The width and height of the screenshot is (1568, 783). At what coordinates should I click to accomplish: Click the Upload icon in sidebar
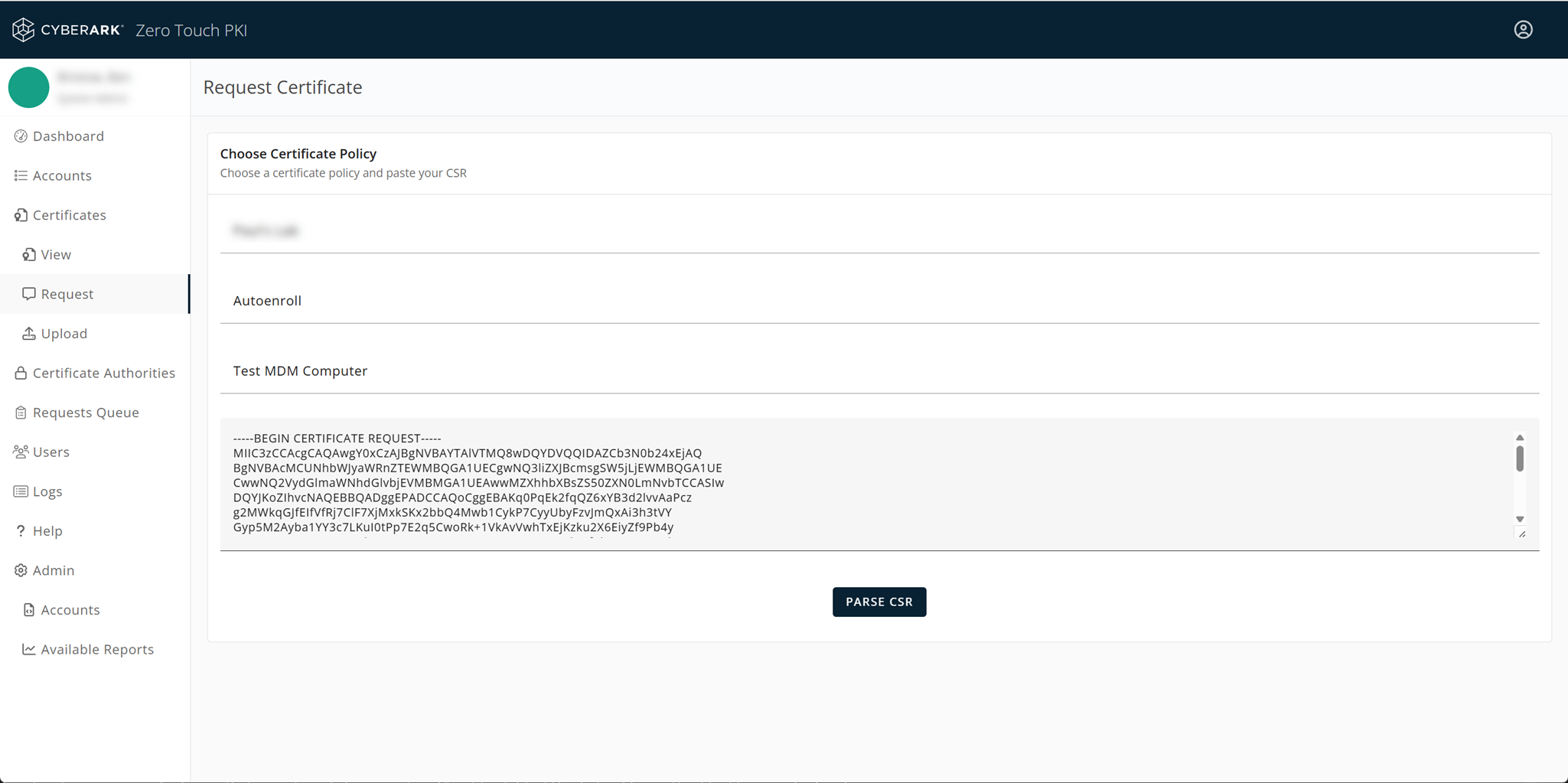pos(29,334)
